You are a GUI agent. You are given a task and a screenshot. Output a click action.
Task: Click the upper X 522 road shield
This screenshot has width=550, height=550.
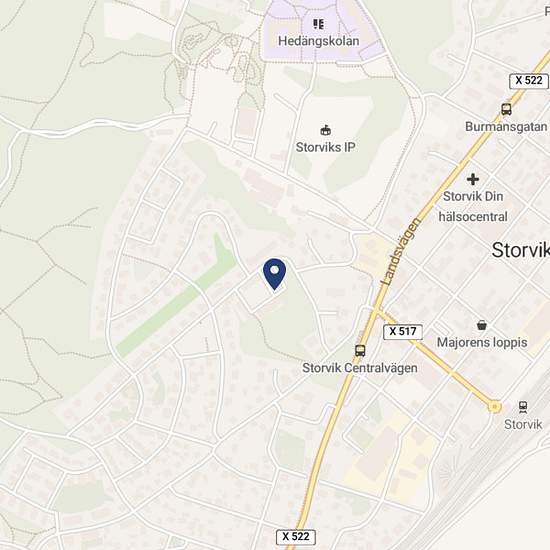pos(529,81)
